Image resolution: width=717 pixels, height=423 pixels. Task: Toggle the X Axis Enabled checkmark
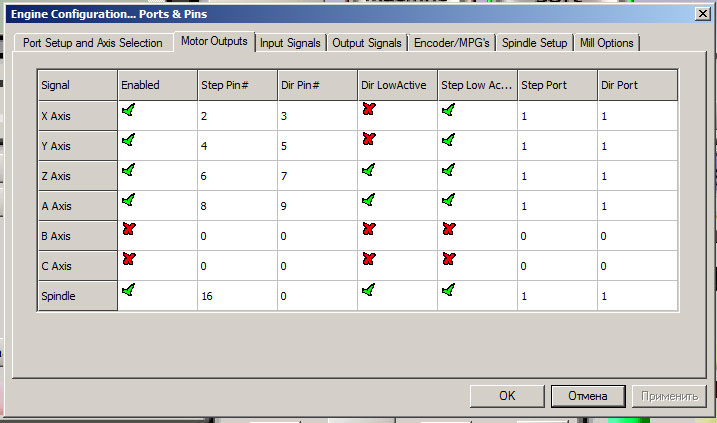pyautogui.click(x=128, y=111)
